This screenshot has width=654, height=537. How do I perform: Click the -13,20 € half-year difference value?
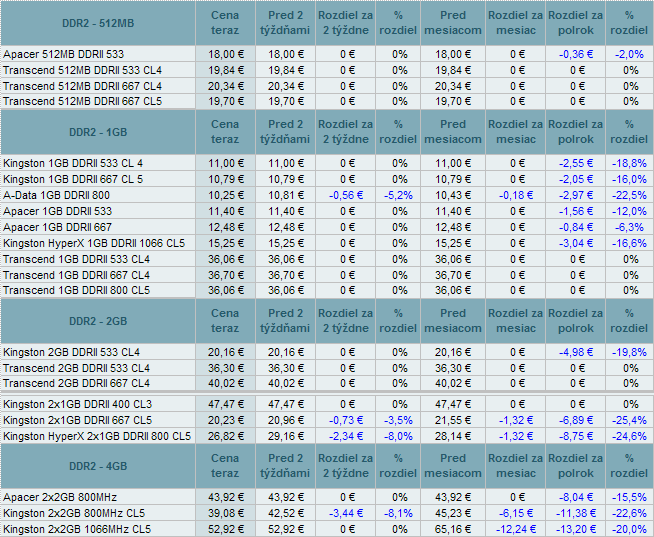576,529
